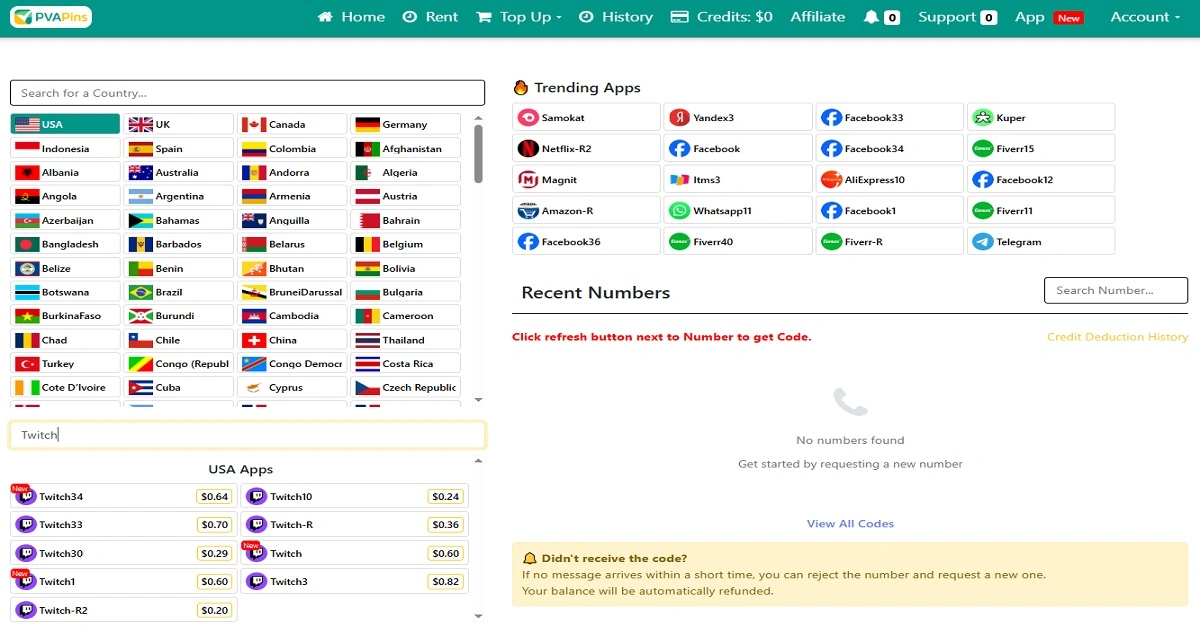
Task: Focus the Search Number field
Action: click(1115, 290)
